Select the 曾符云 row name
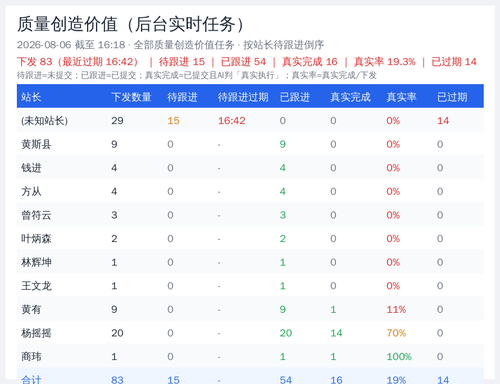 pos(36,215)
